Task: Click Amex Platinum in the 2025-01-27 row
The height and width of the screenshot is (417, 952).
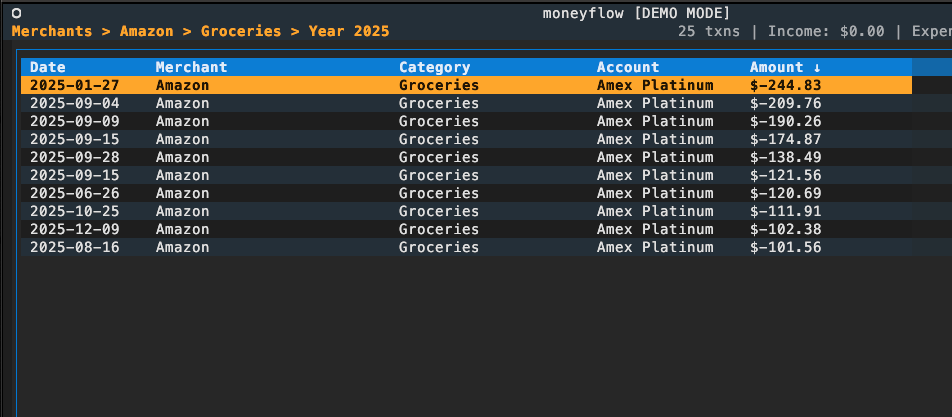Action: [655, 85]
